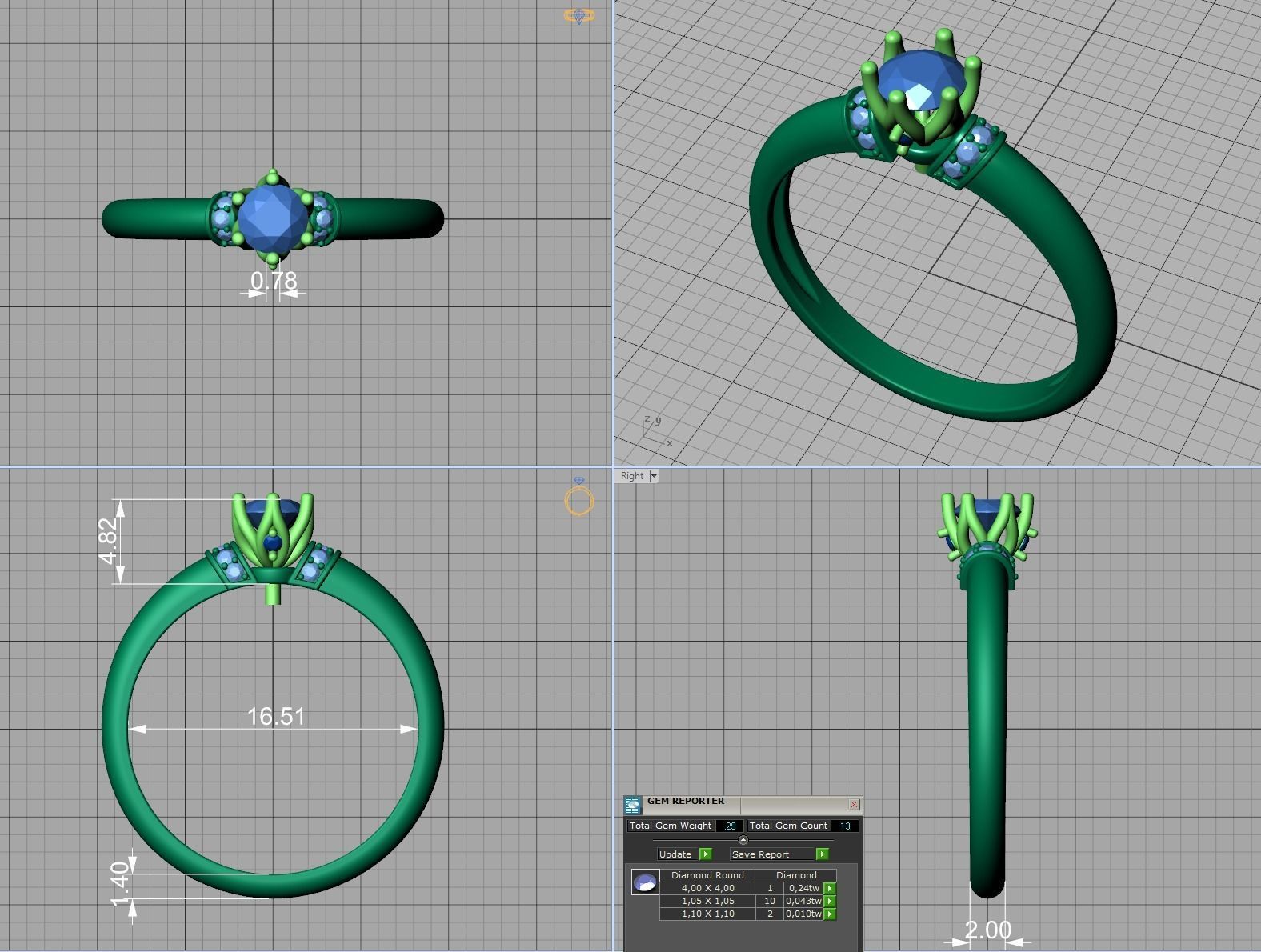
Task: Select the 0.78 prong dimension text
Action: click(x=274, y=281)
